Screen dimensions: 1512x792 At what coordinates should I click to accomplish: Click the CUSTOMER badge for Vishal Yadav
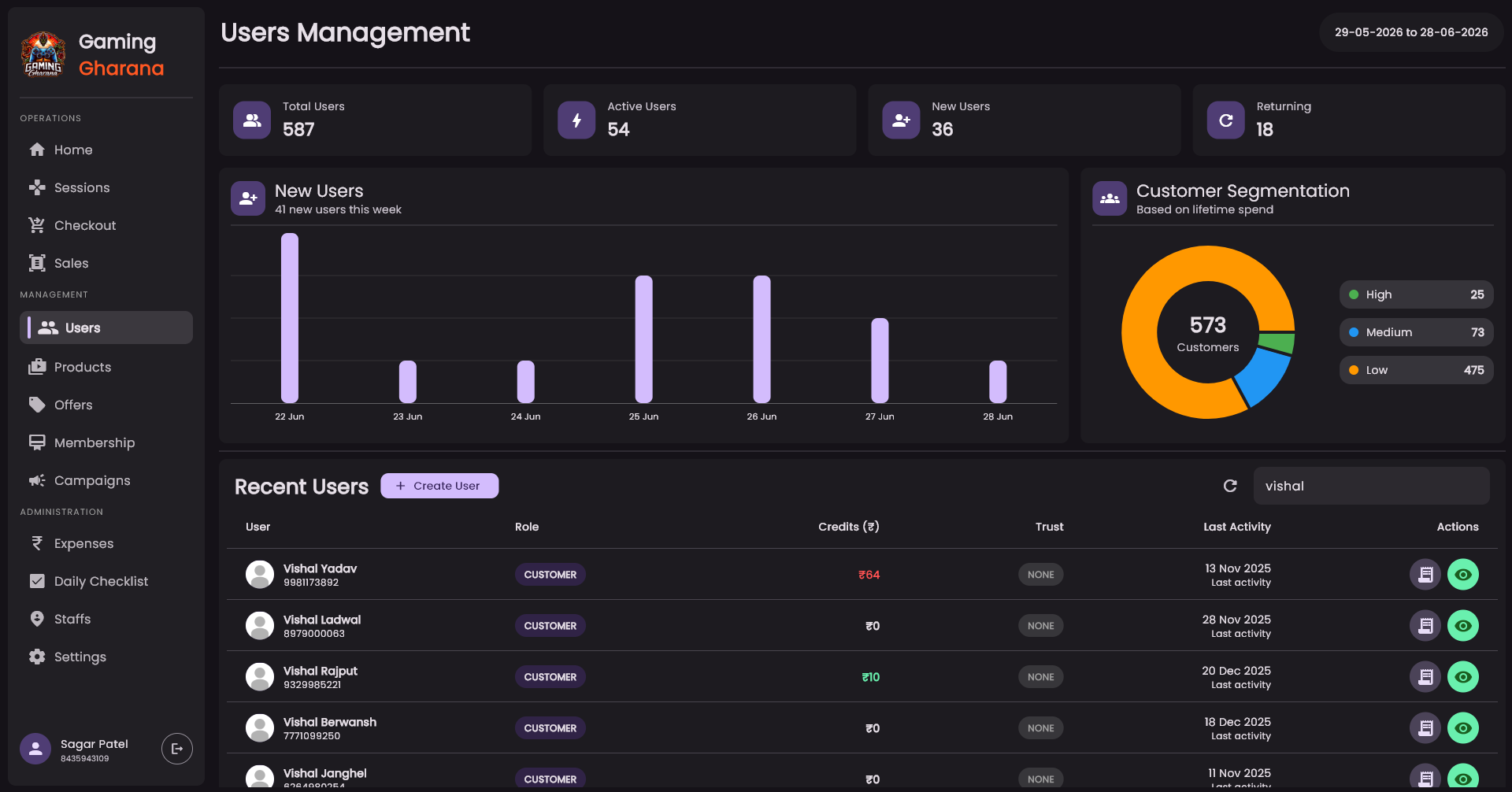tap(550, 575)
